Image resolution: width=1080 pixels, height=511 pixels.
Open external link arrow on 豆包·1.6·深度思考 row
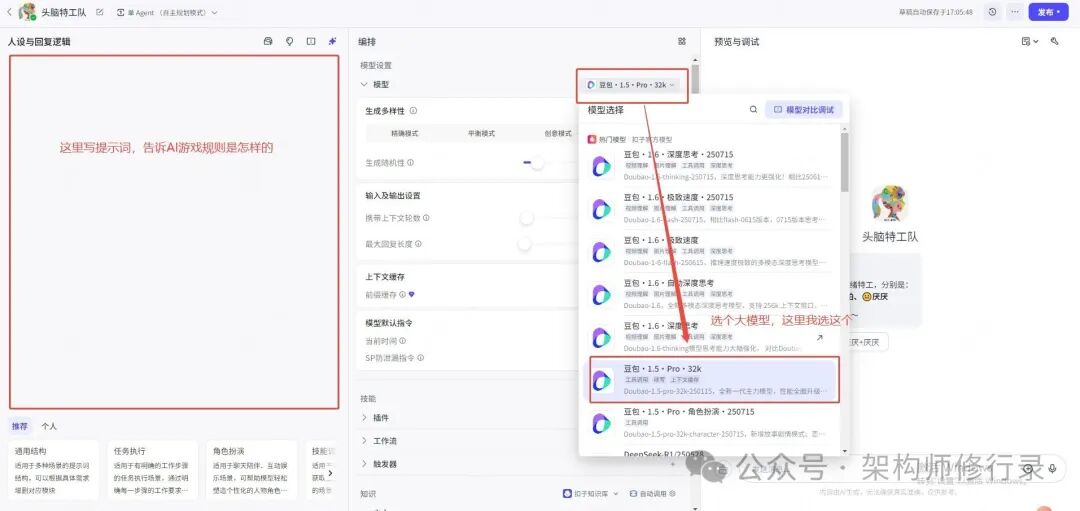(x=819, y=337)
